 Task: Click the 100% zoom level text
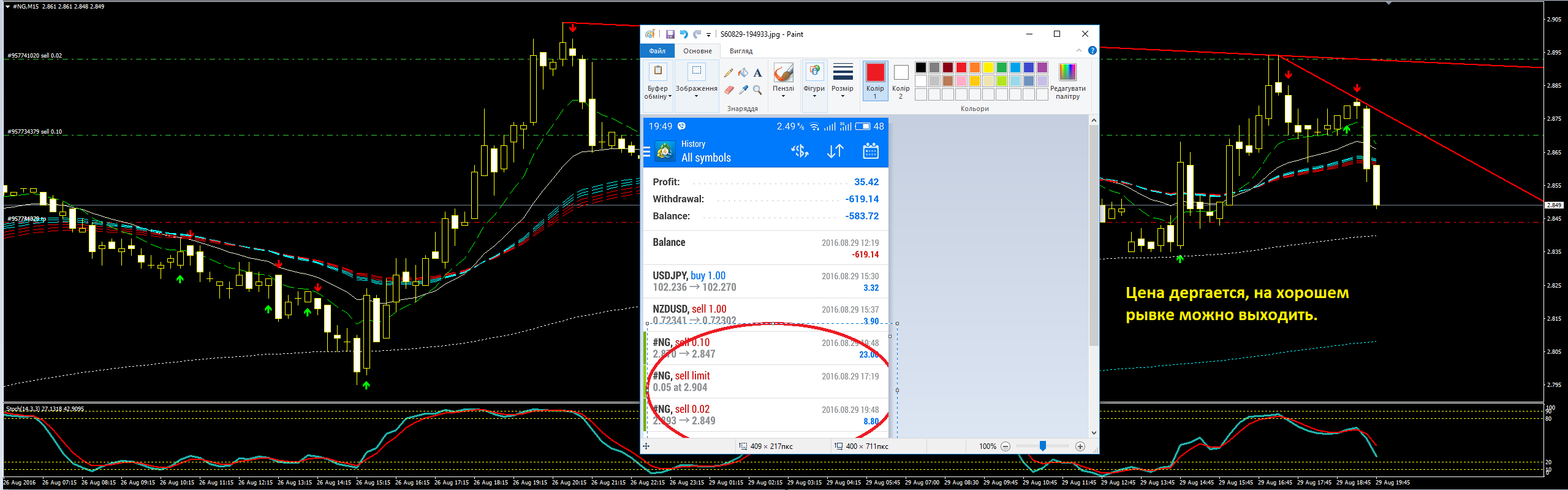(x=988, y=446)
